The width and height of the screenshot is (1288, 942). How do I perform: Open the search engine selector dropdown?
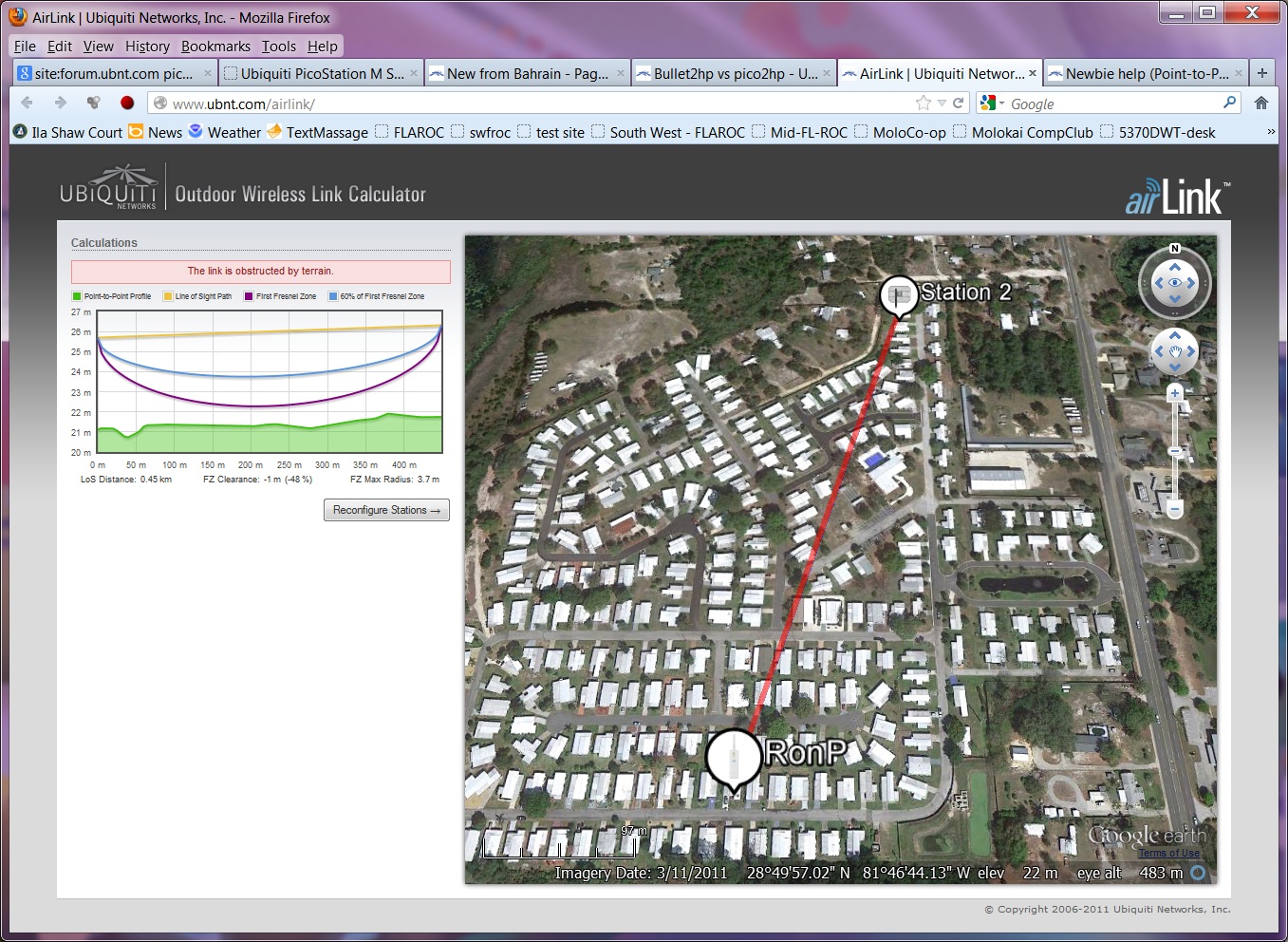(993, 104)
